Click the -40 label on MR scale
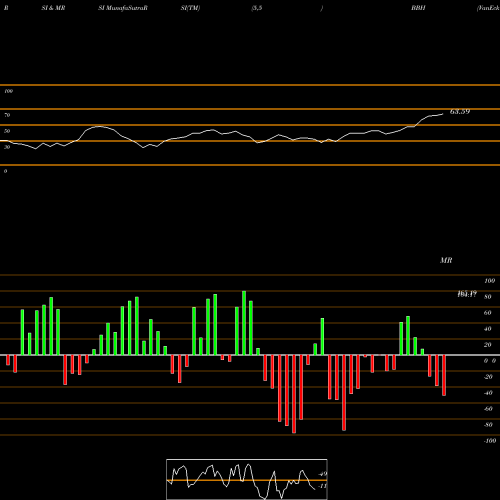Screen dimensions: 500x500 pos(488,393)
